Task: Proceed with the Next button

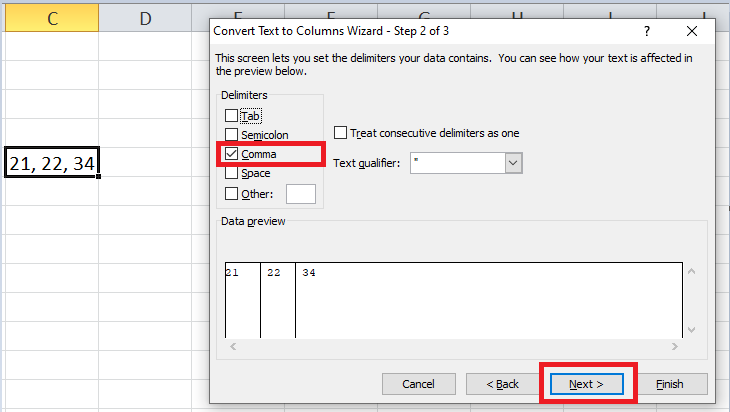Action: click(x=586, y=384)
